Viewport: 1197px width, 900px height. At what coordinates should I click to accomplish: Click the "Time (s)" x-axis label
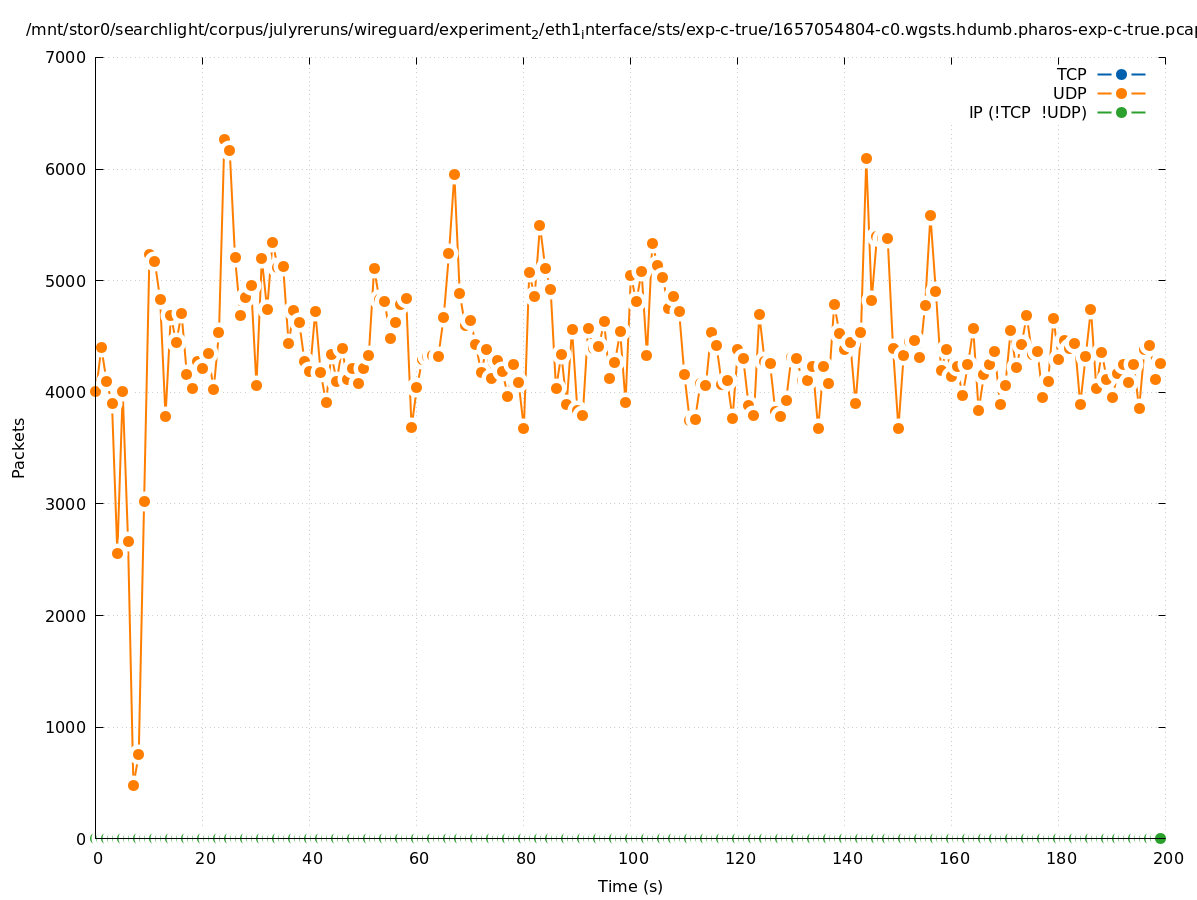click(630, 886)
